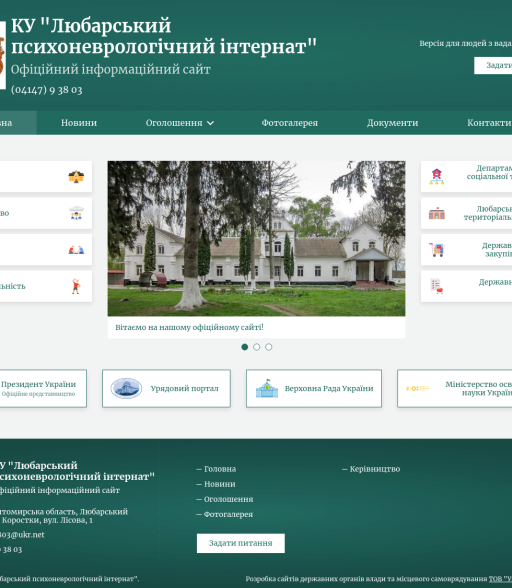This screenshot has height=588, width=512.
Task: Select the first slider dot
Action: (x=245, y=347)
